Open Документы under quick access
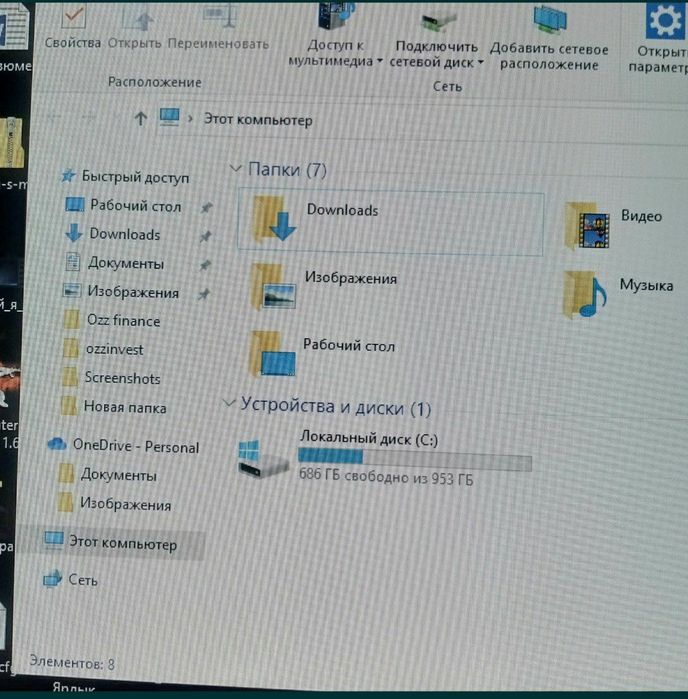This screenshot has height=699, width=688. tap(125, 263)
